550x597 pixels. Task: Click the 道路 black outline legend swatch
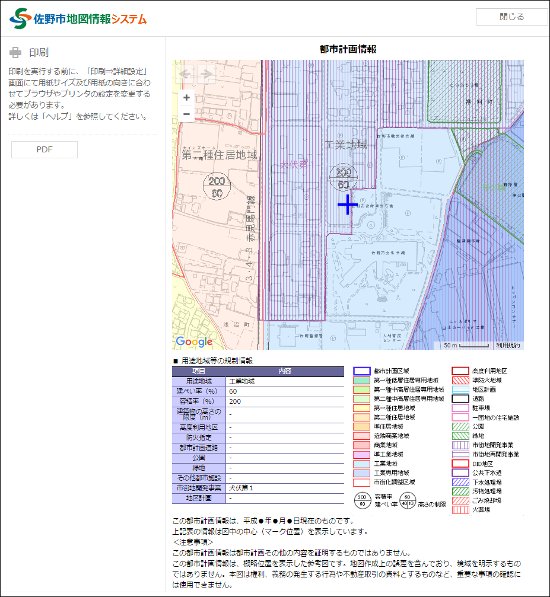460,399
